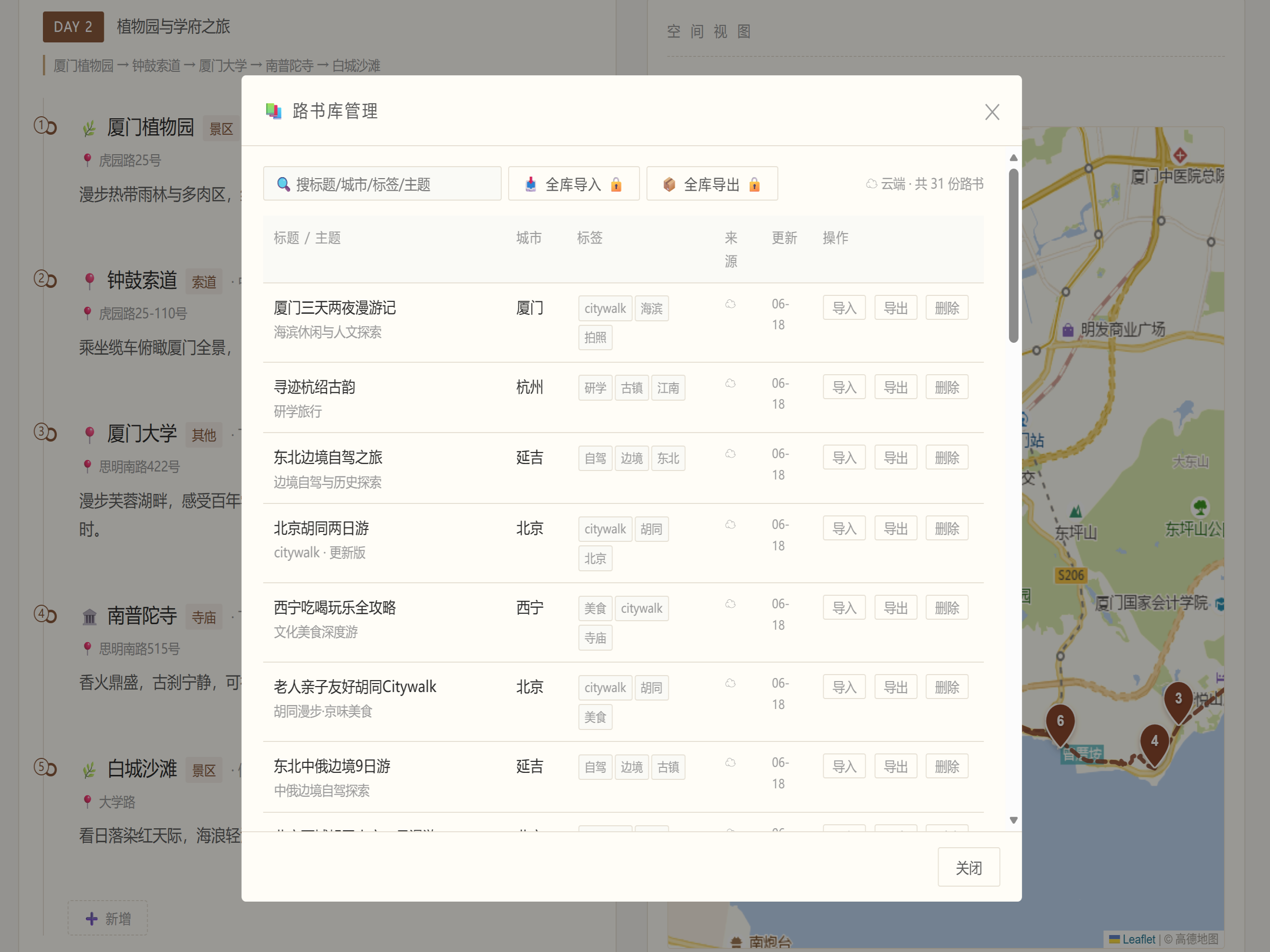This screenshot has width=1270, height=952.
Task: Delete the 东北中俄边境9日游 roadbook
Action: pos(947,766)
